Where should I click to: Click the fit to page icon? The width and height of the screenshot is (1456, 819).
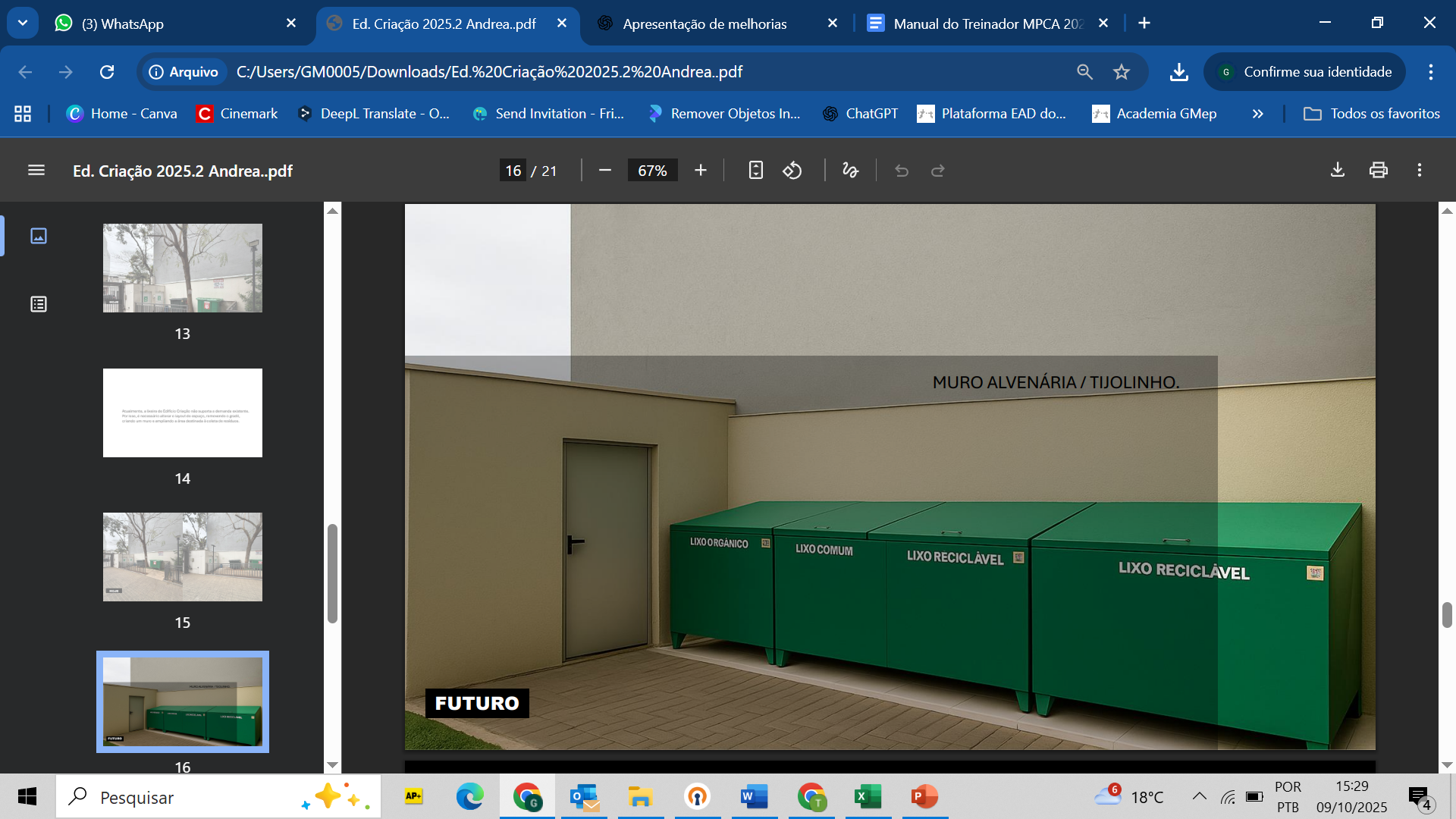click(755, 171)
